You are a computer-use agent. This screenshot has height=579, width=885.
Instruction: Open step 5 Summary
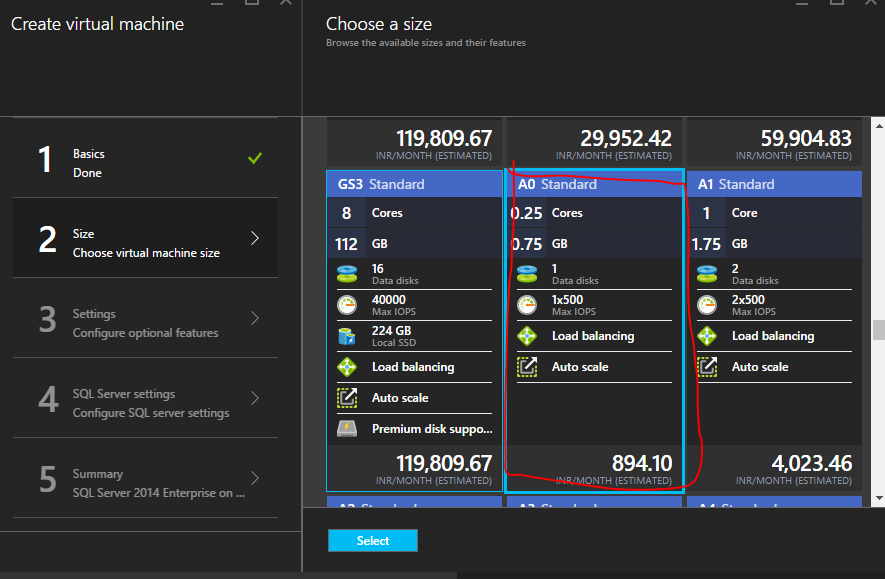point(146,478)
